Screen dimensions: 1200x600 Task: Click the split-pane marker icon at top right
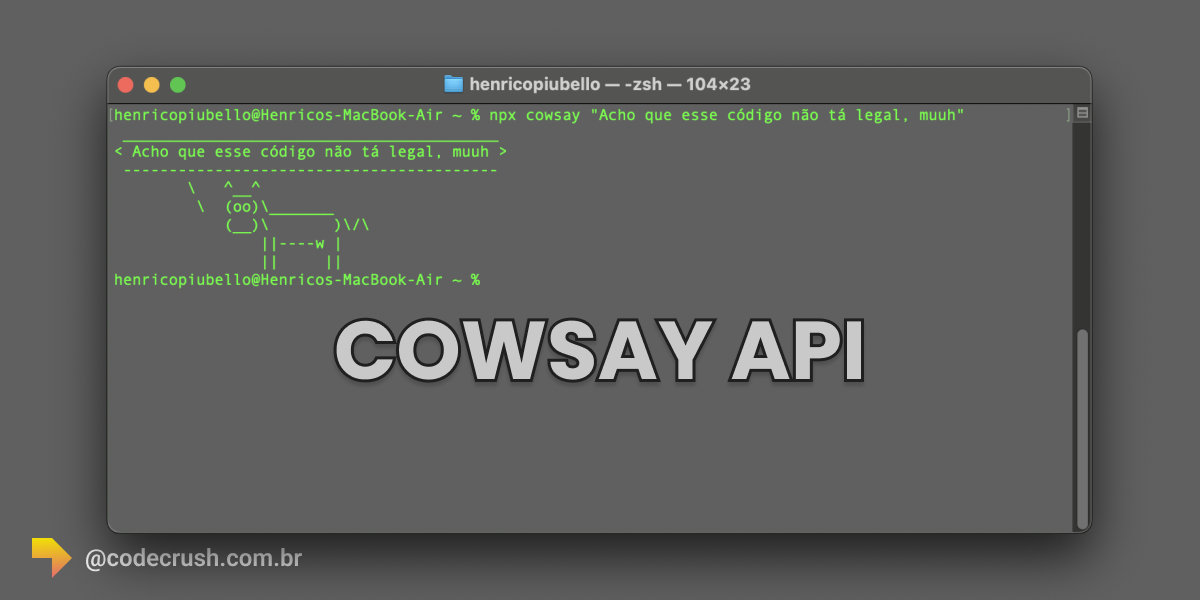pos(1081,114)
